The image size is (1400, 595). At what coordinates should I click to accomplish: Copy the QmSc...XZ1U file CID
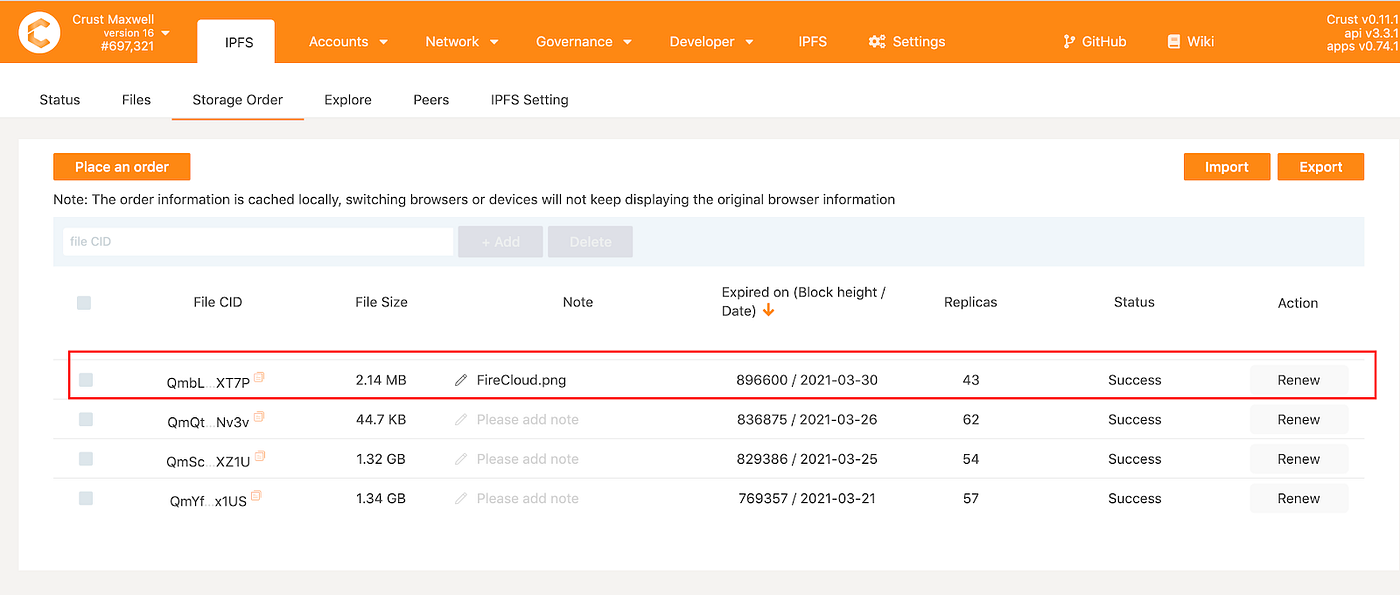click(x=259, y=456)
